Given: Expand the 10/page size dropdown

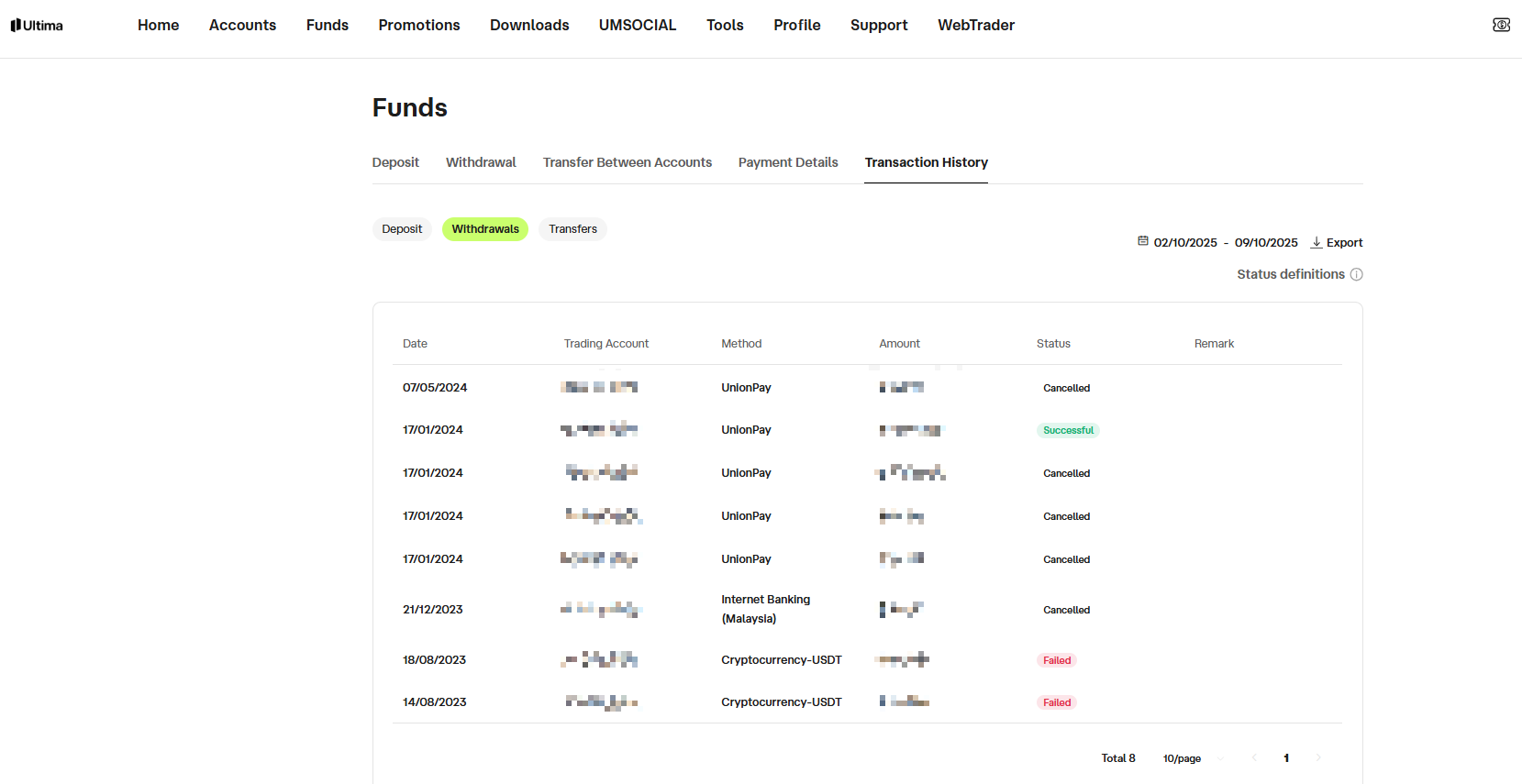Looking at the screenshot, I should click(1193, 758).
